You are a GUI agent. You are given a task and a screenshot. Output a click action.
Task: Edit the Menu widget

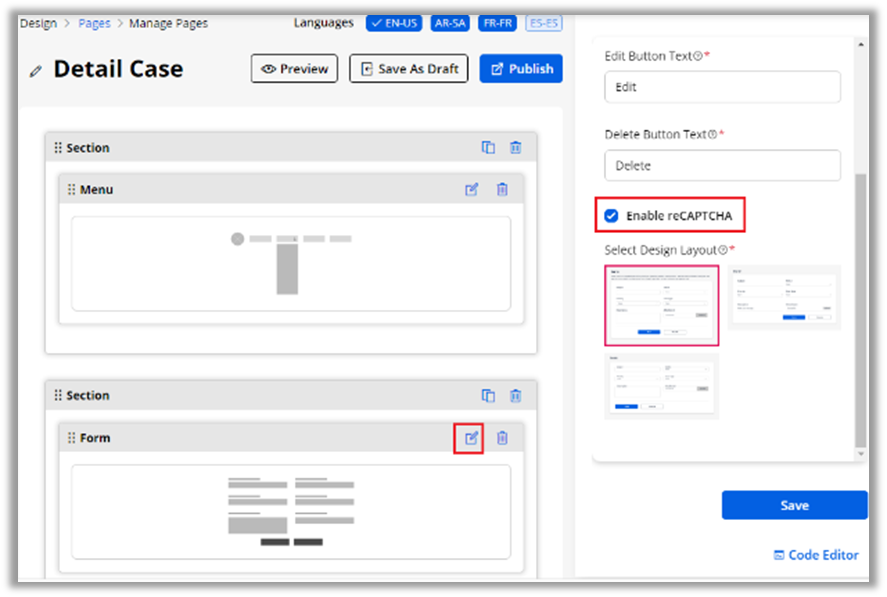[472, 189]
